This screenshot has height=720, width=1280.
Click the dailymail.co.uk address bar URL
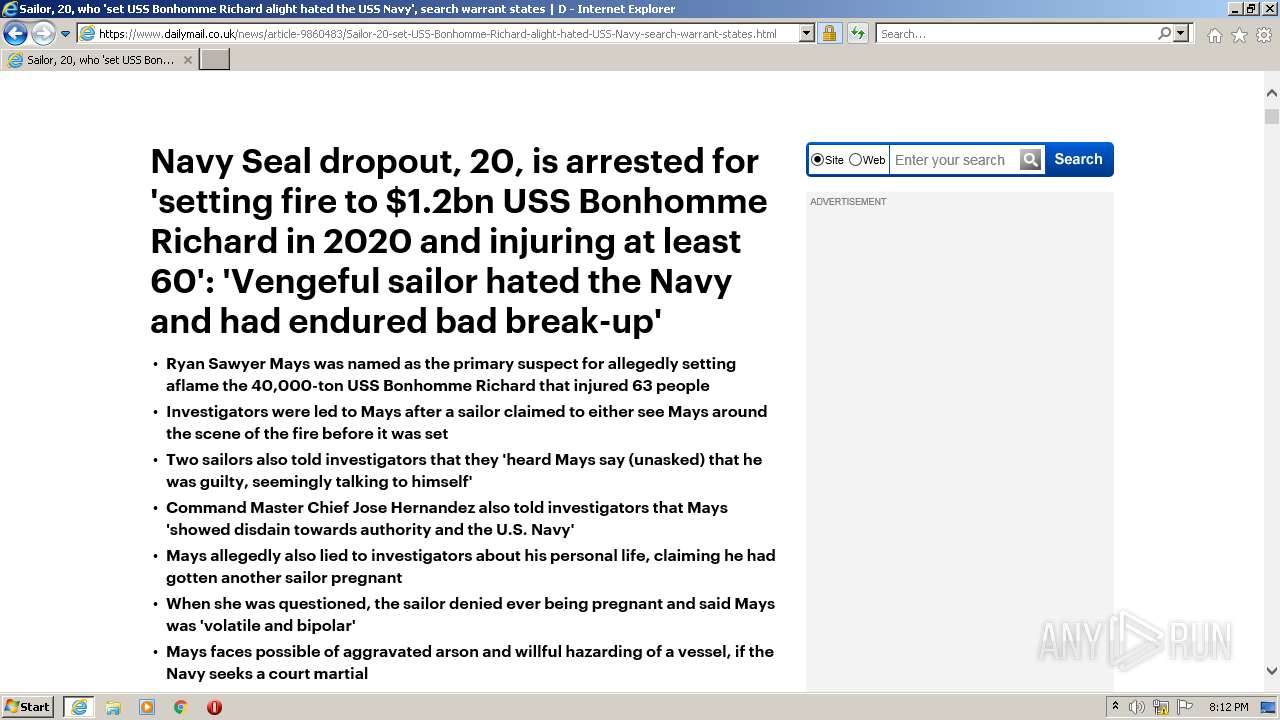437,34
